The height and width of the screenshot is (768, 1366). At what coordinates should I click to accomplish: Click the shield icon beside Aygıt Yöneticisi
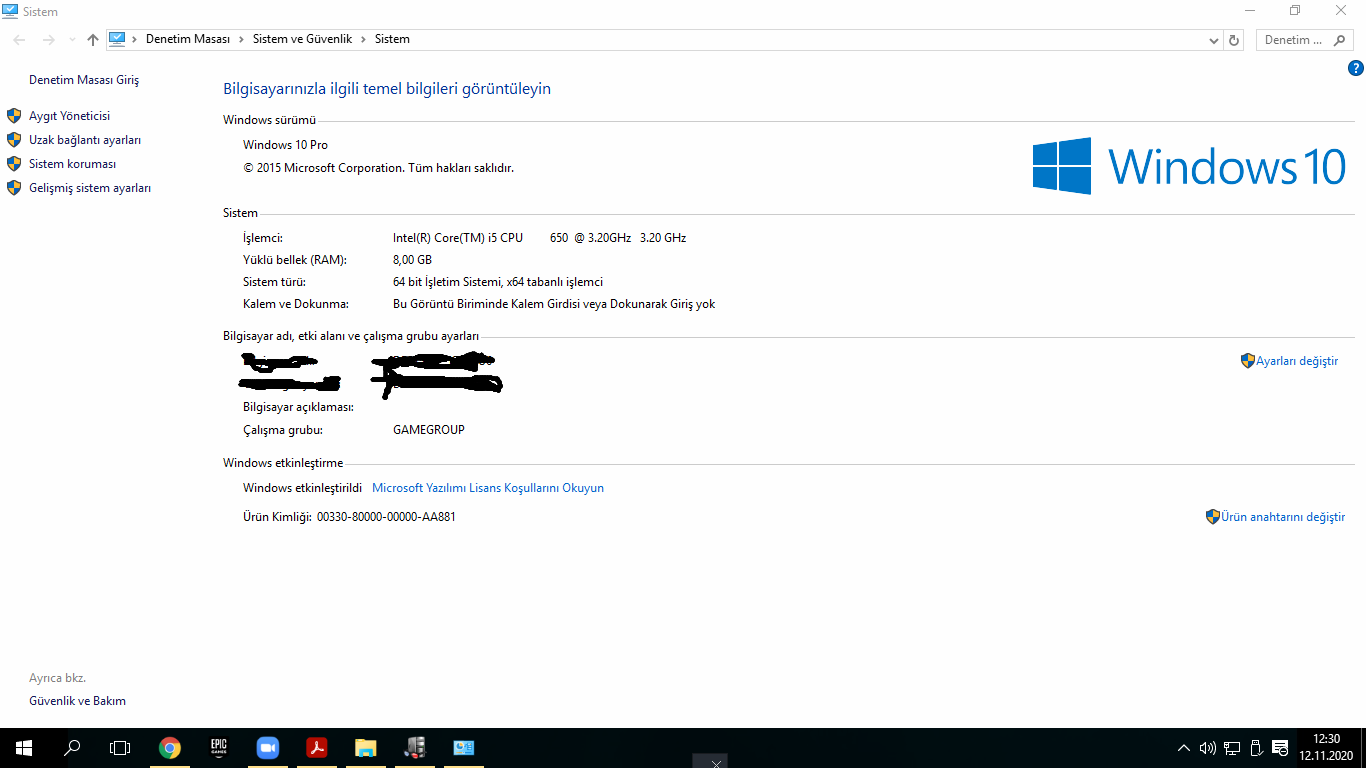pyautogui.click(x=14, y=116)
